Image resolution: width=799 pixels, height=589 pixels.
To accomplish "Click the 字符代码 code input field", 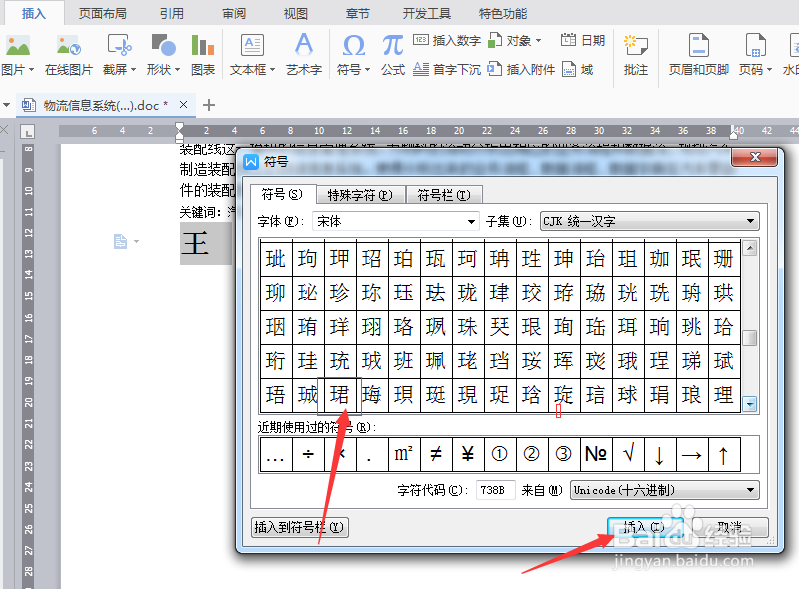I will [495, 490].
